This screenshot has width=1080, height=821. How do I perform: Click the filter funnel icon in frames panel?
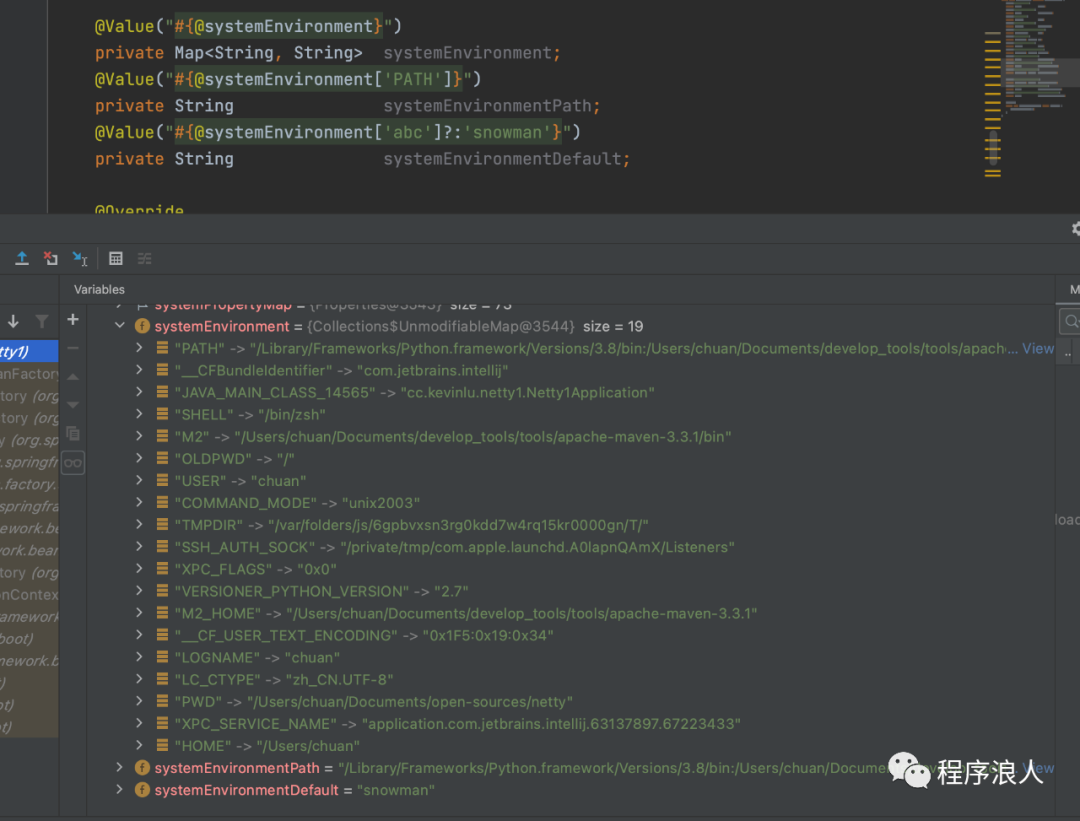pyautogui.click(x=42, y=321)
